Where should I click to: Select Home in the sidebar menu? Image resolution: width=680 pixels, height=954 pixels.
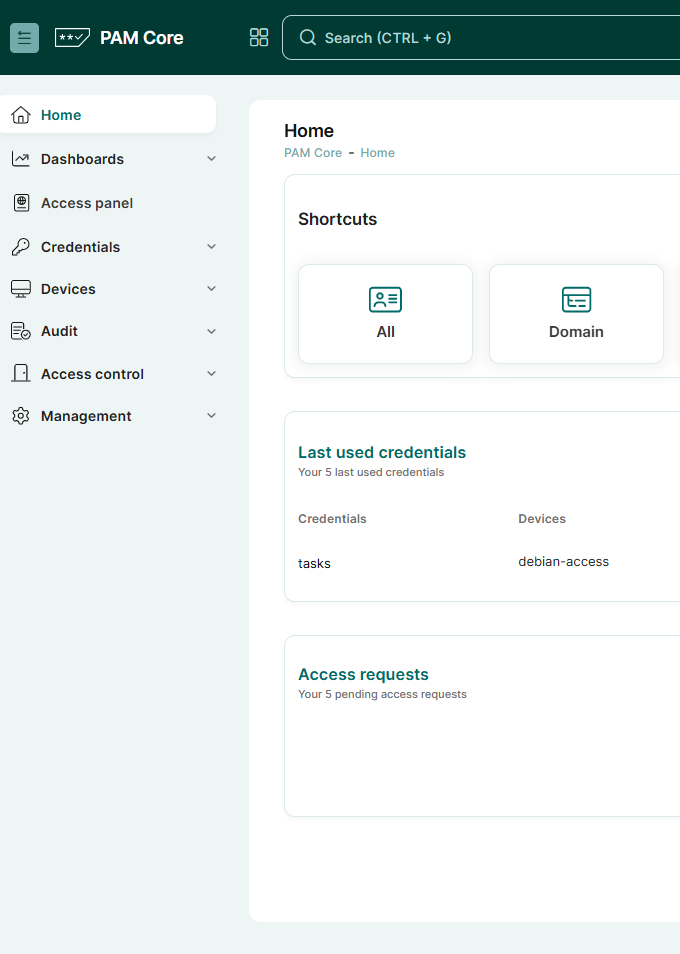point(108,114)
